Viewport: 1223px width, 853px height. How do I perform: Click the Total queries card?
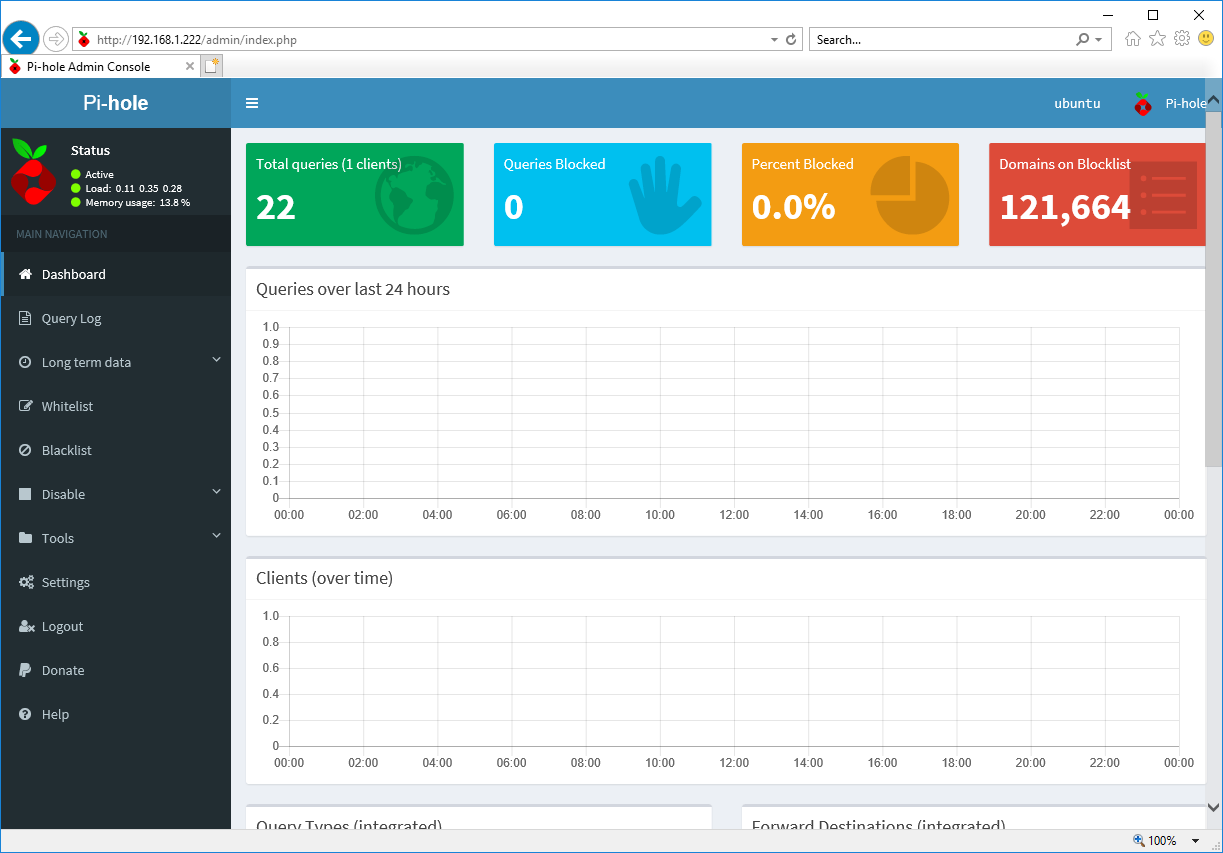pos(355,194)
